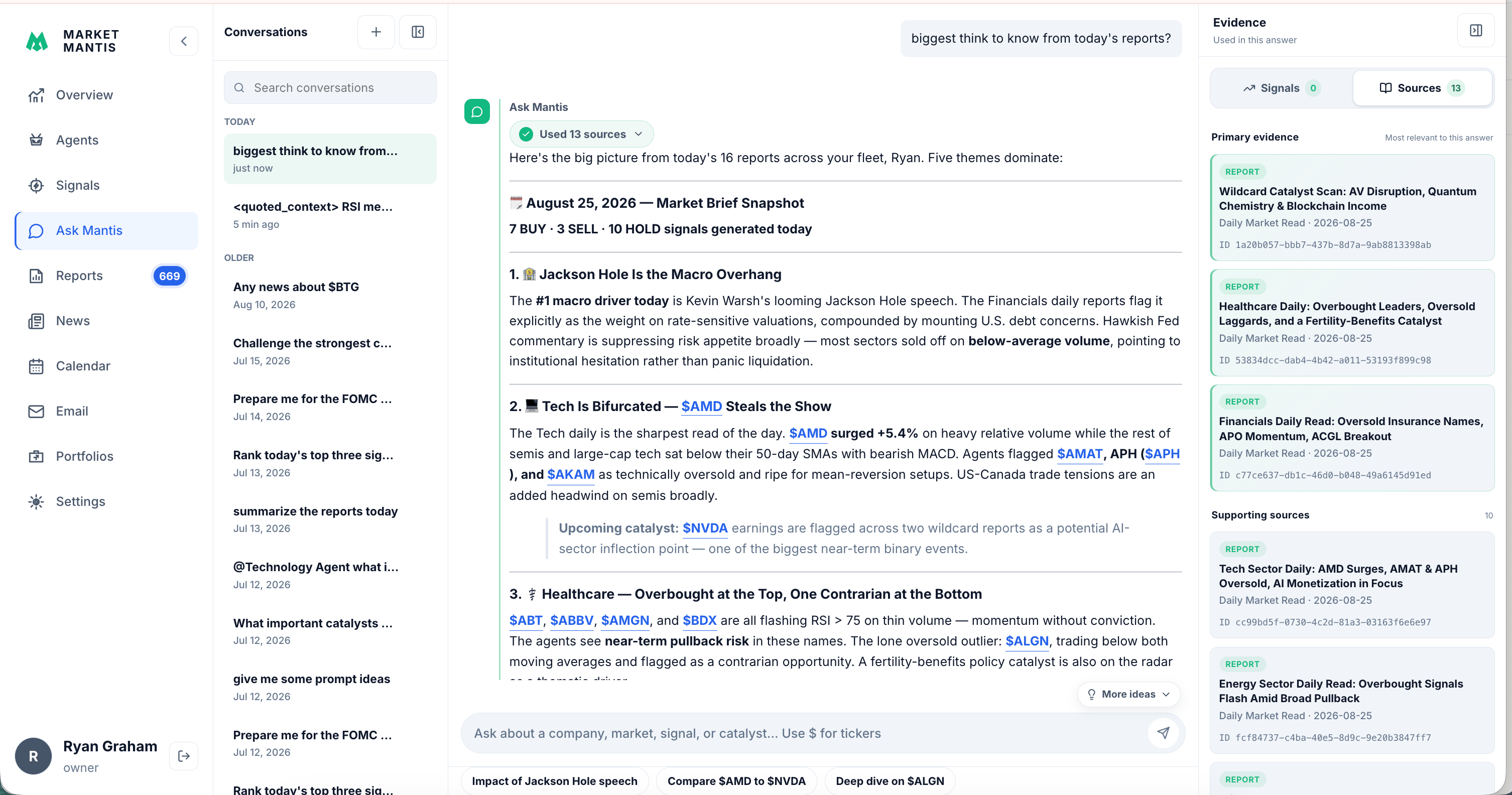Image resolution: width=1512 pixels, height=795 pixels.
Task: Open the Financials Daily Read report card
Action: coord(1352,438)
